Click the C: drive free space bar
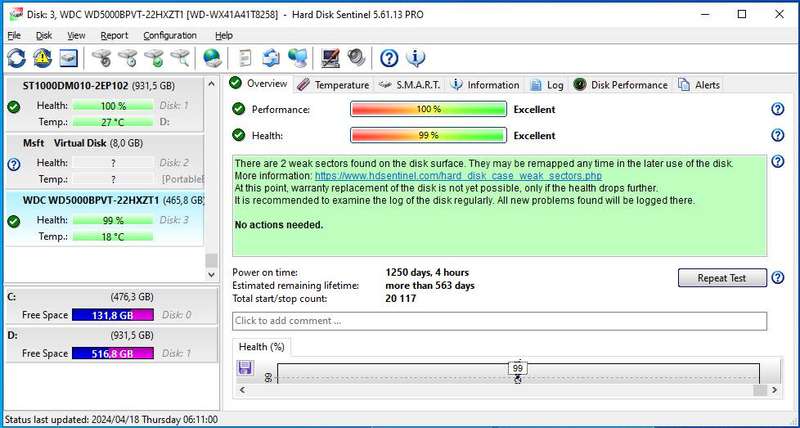 pos(113,315)
